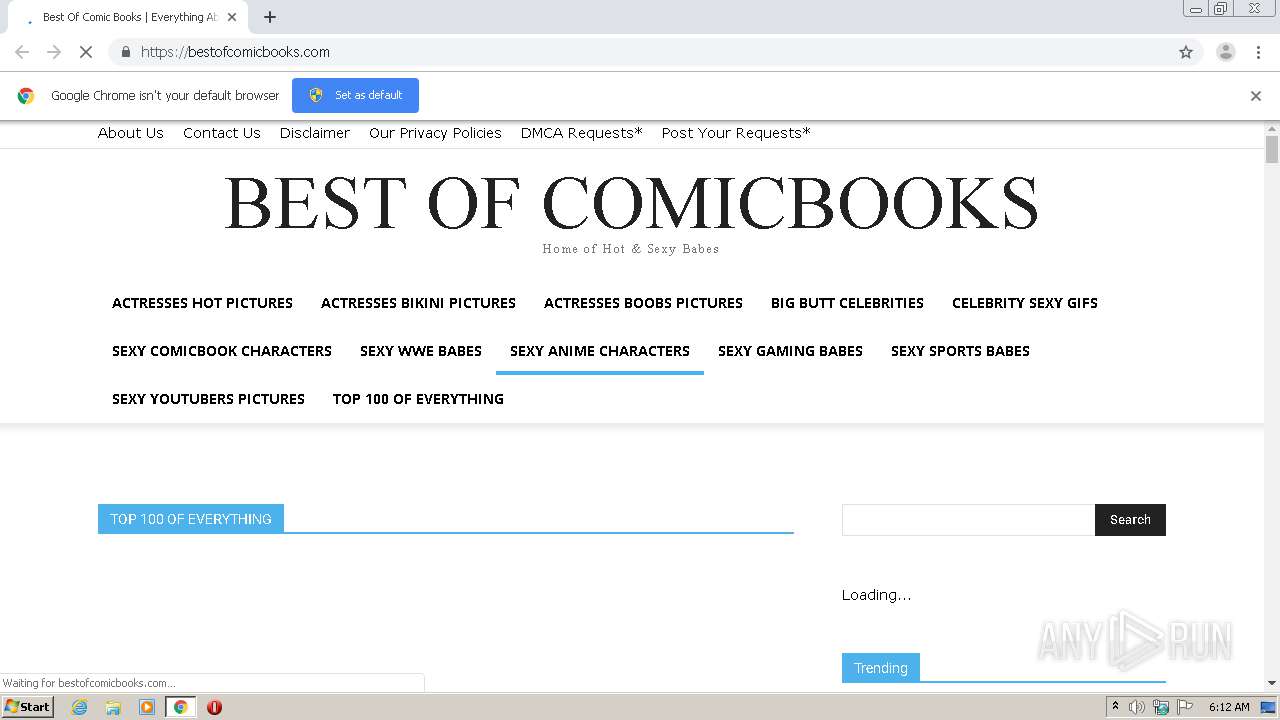Open Top 100 of Everything menu
Image resolution: width=1280 pixels, height=720 pixels.
[418, 399]
